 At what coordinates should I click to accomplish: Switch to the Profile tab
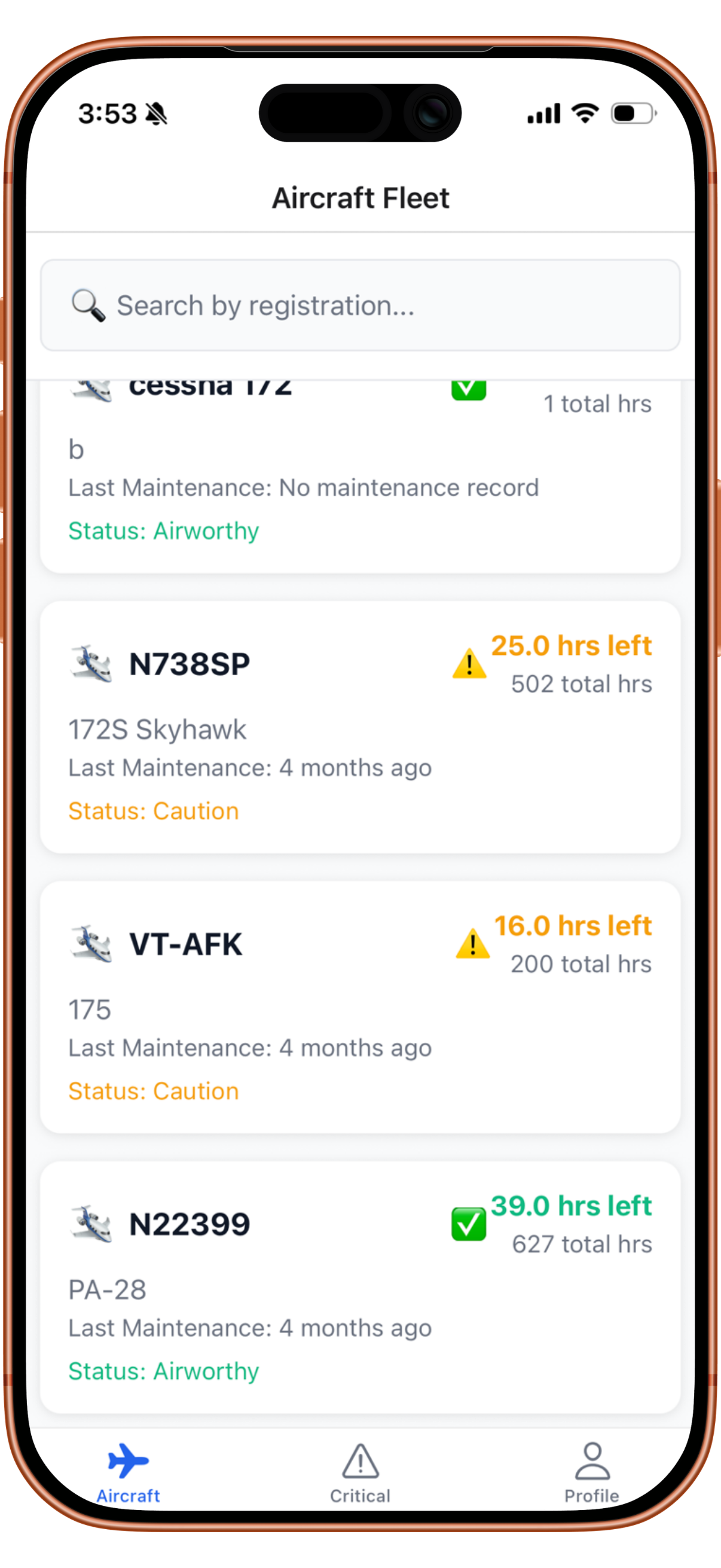point(591,1479)
